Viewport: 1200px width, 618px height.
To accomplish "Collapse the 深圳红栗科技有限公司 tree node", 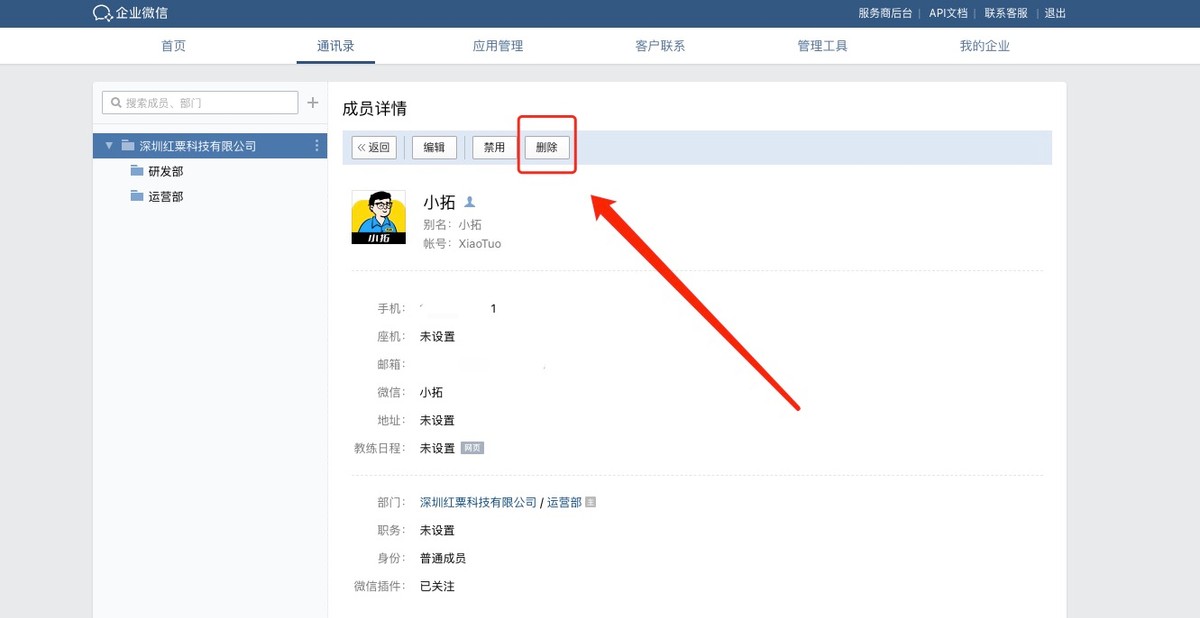I will click(x=109, y=145).
